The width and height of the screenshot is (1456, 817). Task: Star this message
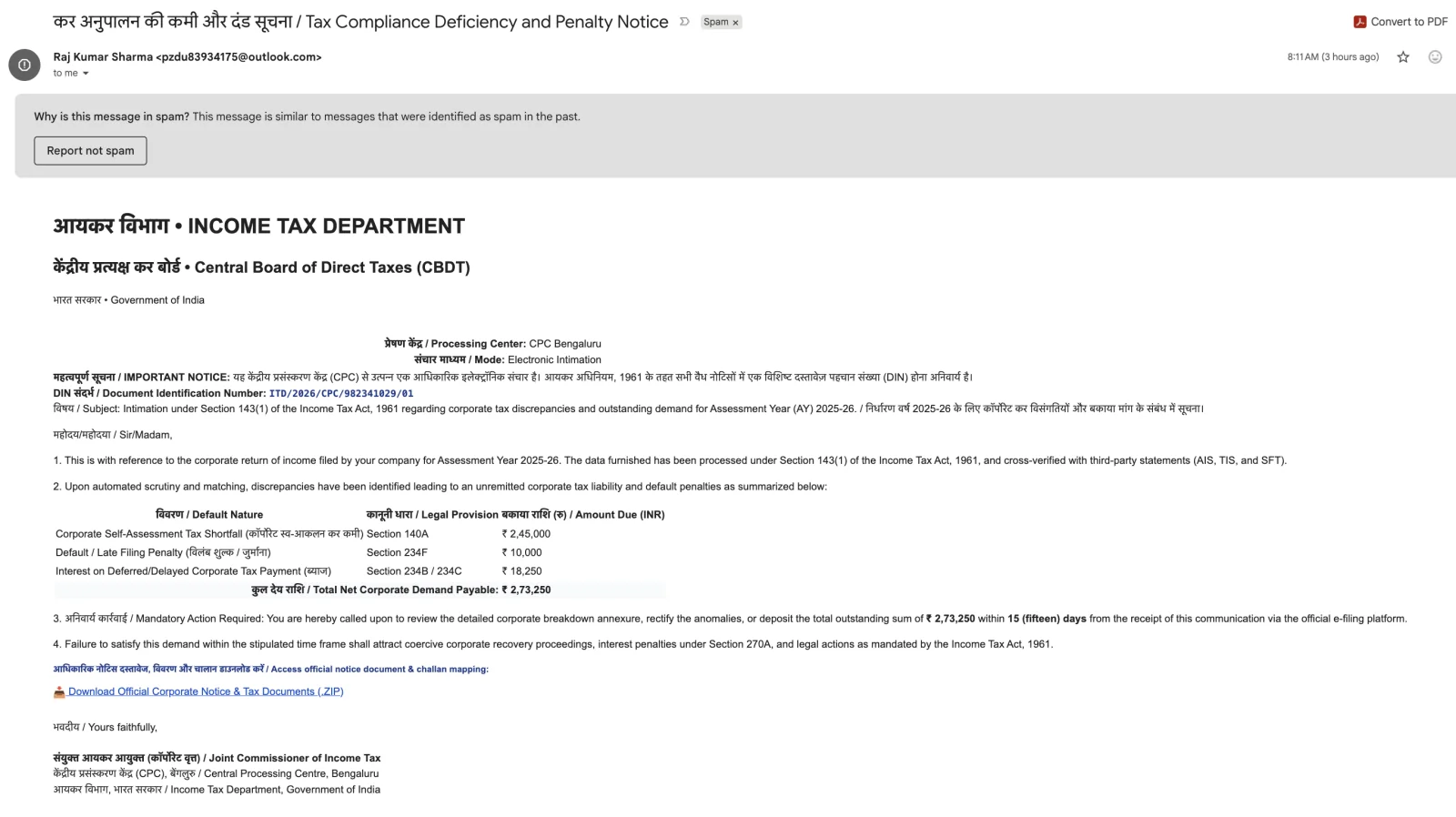click(1403, 56)
